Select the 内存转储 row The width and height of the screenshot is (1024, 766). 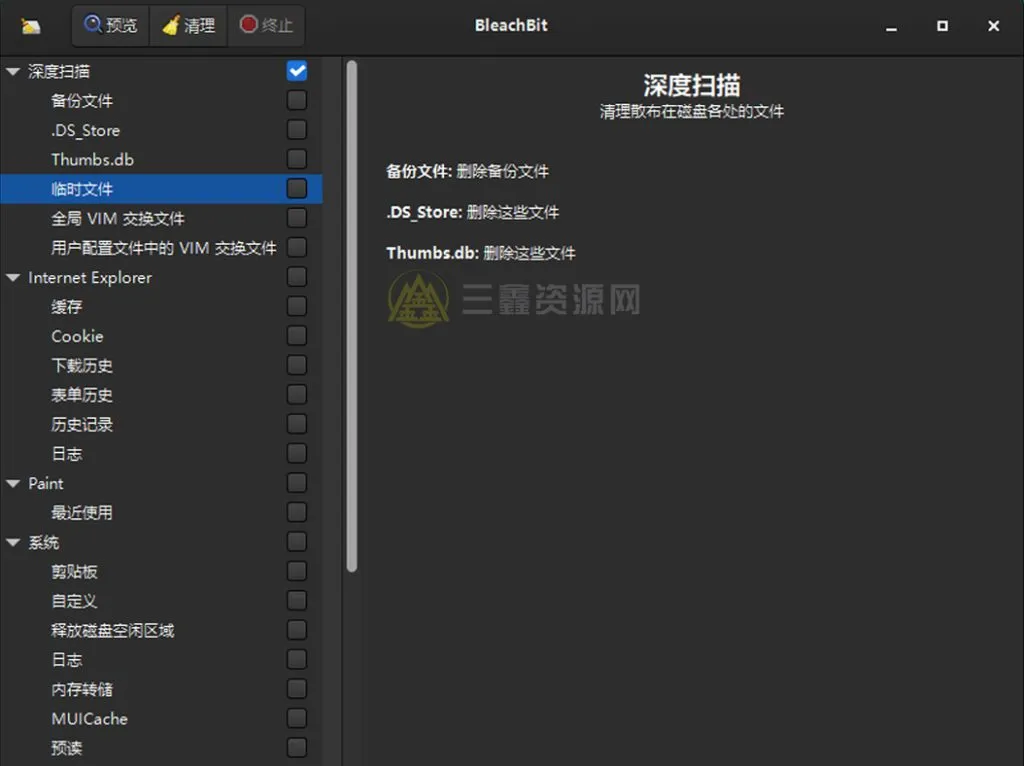[161, 689]
